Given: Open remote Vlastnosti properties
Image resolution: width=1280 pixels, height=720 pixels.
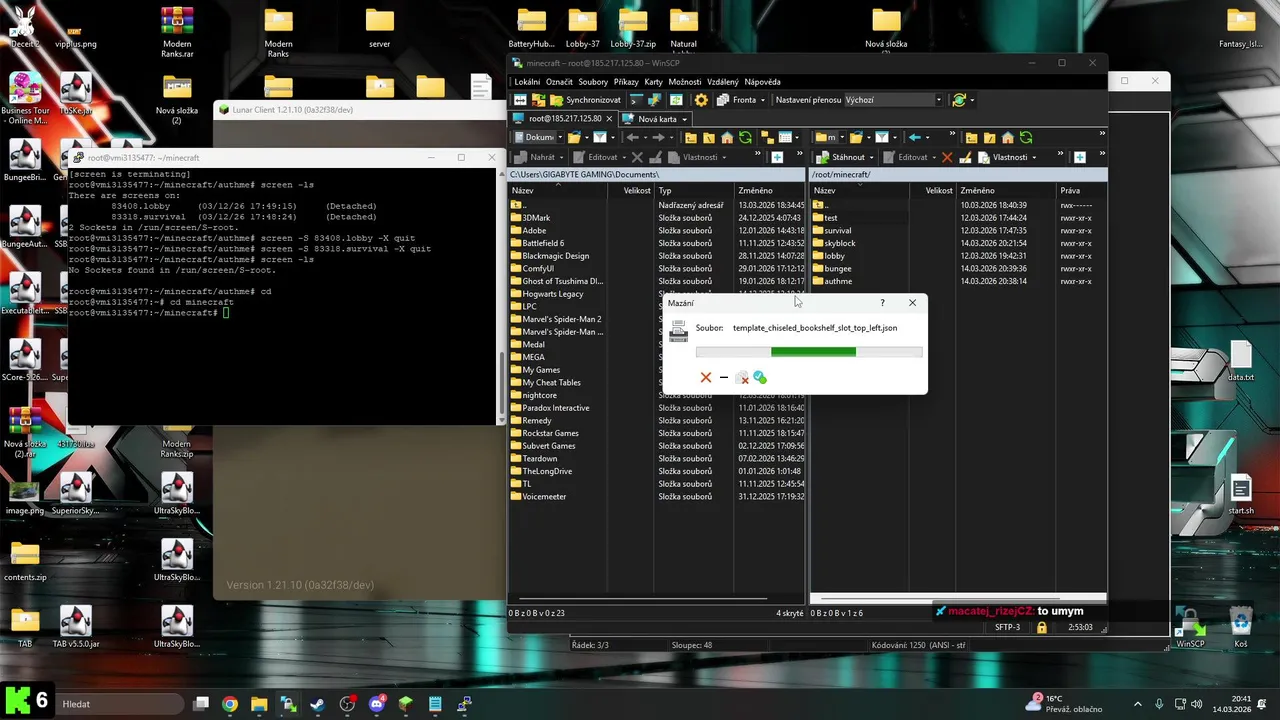Looking at the screenshot, I should [x=1004, y=157].
